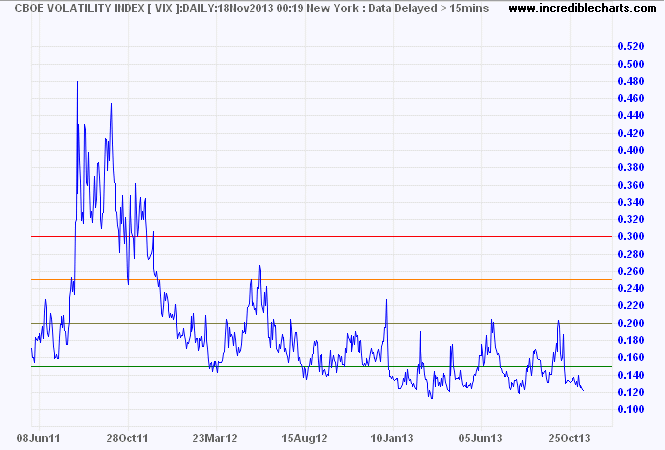Click the 28Oct11 date label

[127, 438]
